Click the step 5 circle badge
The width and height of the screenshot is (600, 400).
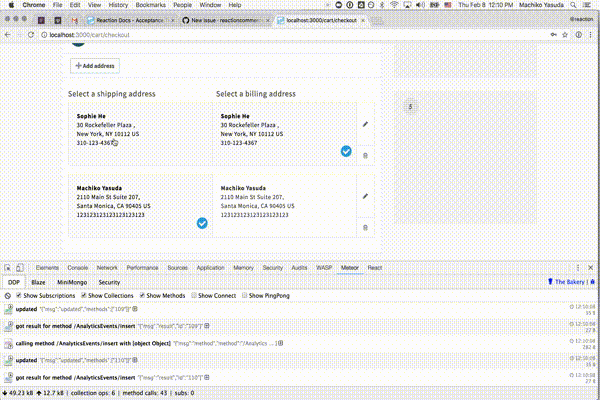(x=410, y=107)
